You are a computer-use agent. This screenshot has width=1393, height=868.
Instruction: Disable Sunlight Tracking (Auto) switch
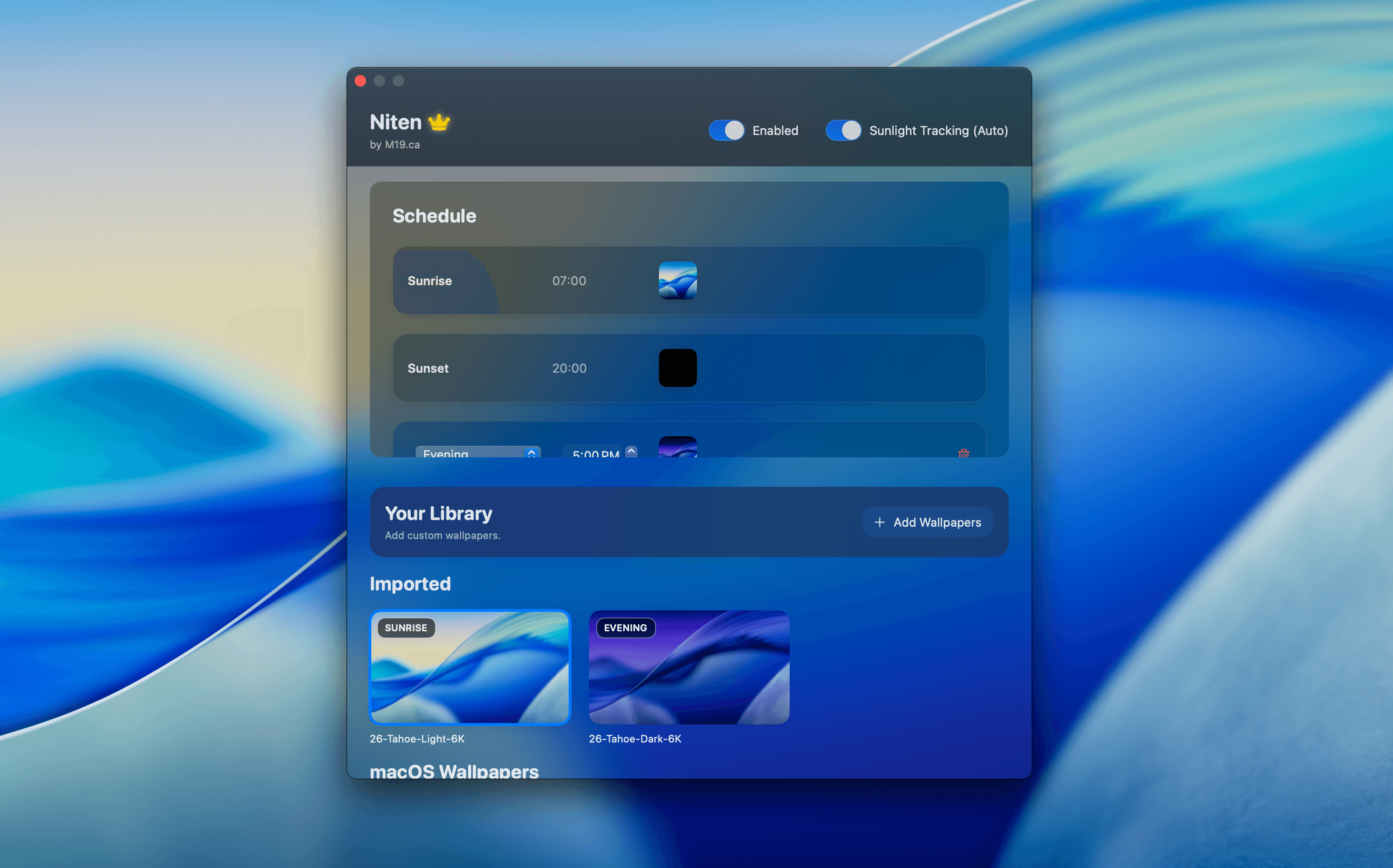click(843, 130)
